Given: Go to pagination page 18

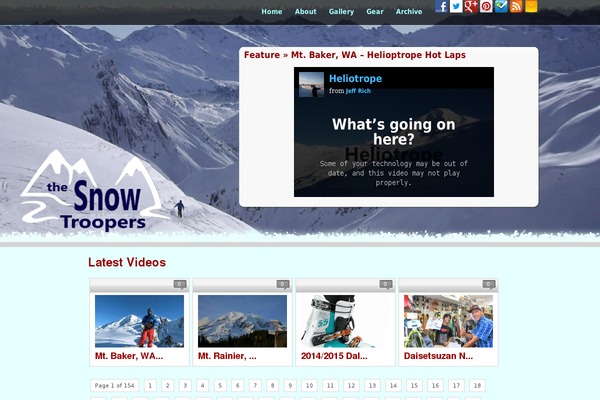Looking at the screenshot, I should (x=477, y=385).
